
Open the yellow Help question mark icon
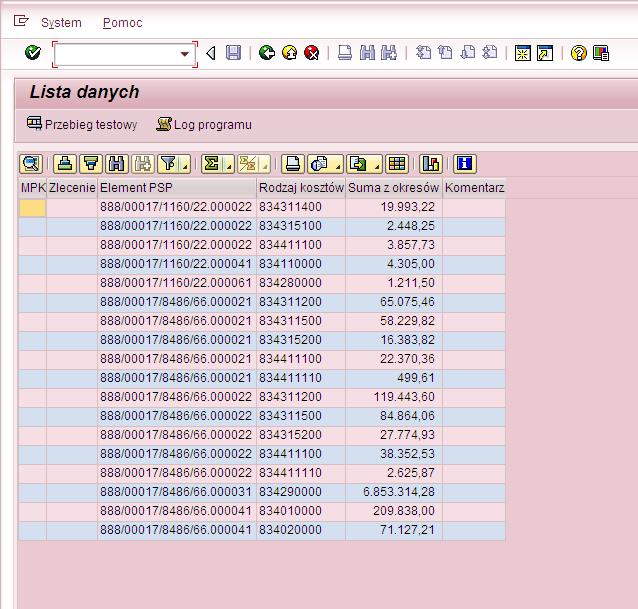579,53
